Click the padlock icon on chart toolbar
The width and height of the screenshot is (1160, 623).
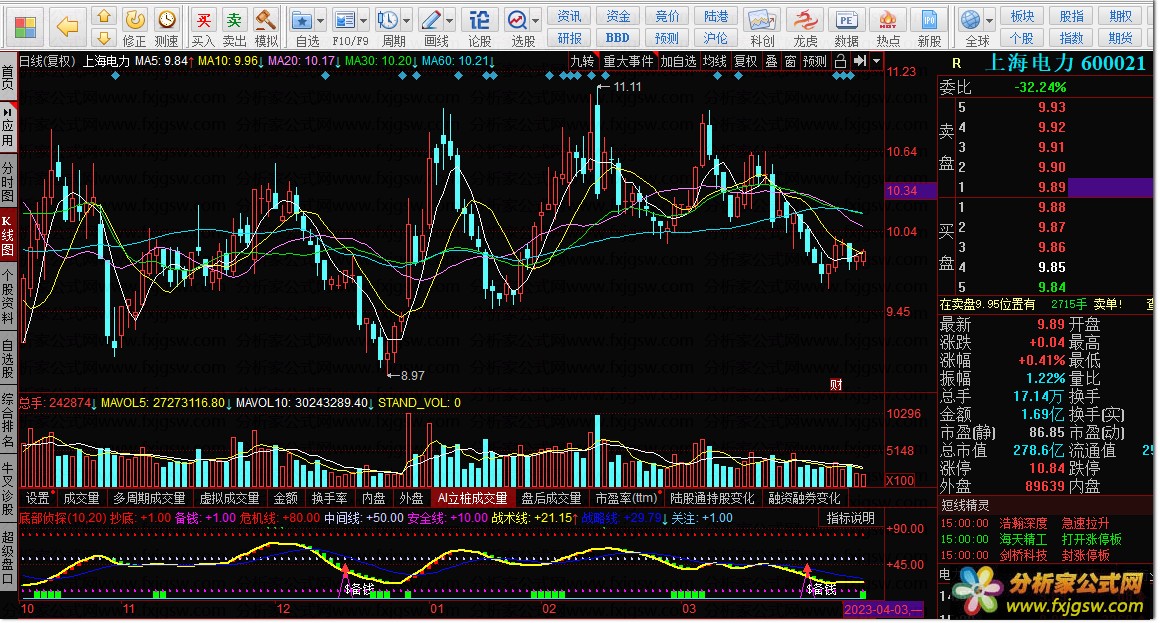point(840,61)
